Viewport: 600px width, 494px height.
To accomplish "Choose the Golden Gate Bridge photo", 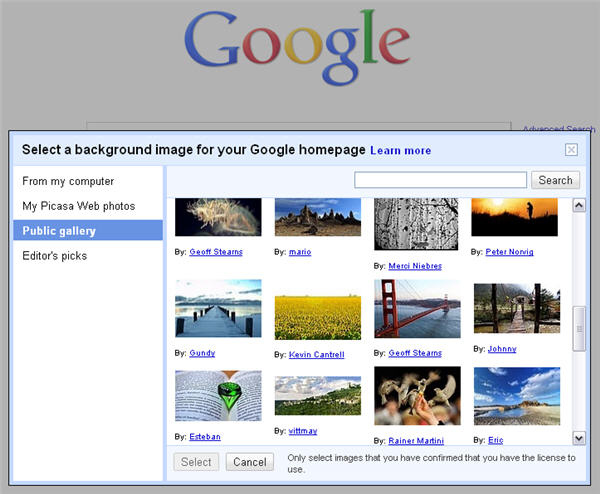I will coord(417,309).
